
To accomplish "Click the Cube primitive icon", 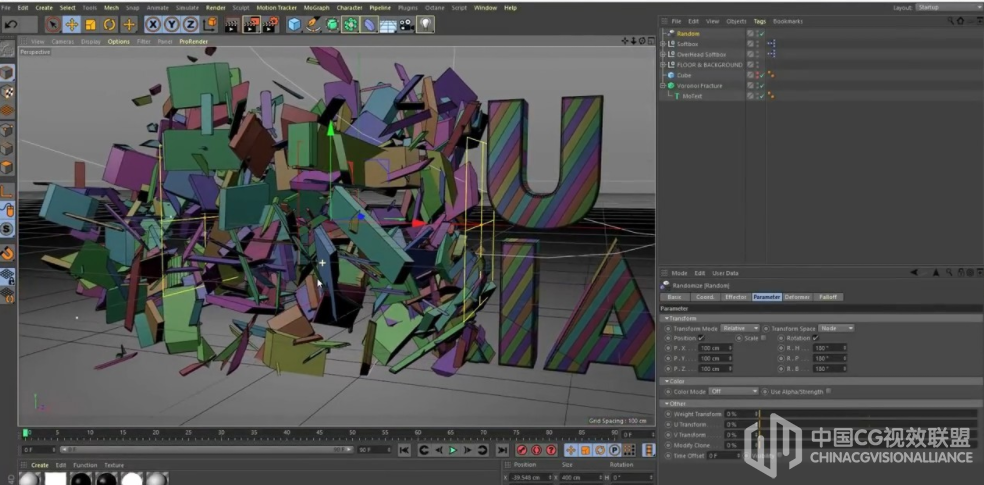I will tap(294, 24).
